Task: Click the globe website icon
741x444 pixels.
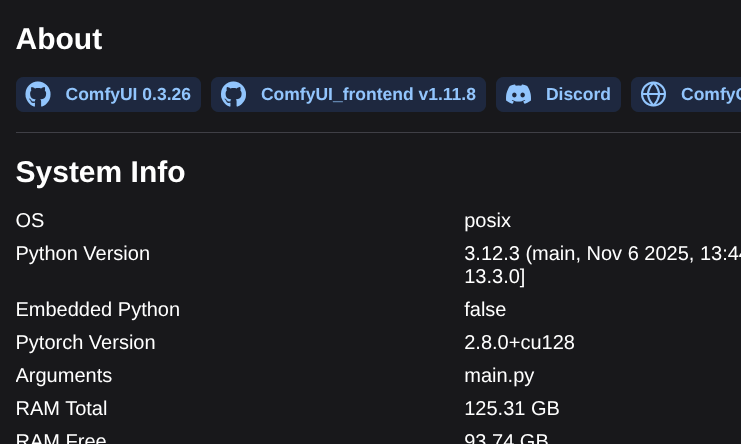Action: [654, 94]
